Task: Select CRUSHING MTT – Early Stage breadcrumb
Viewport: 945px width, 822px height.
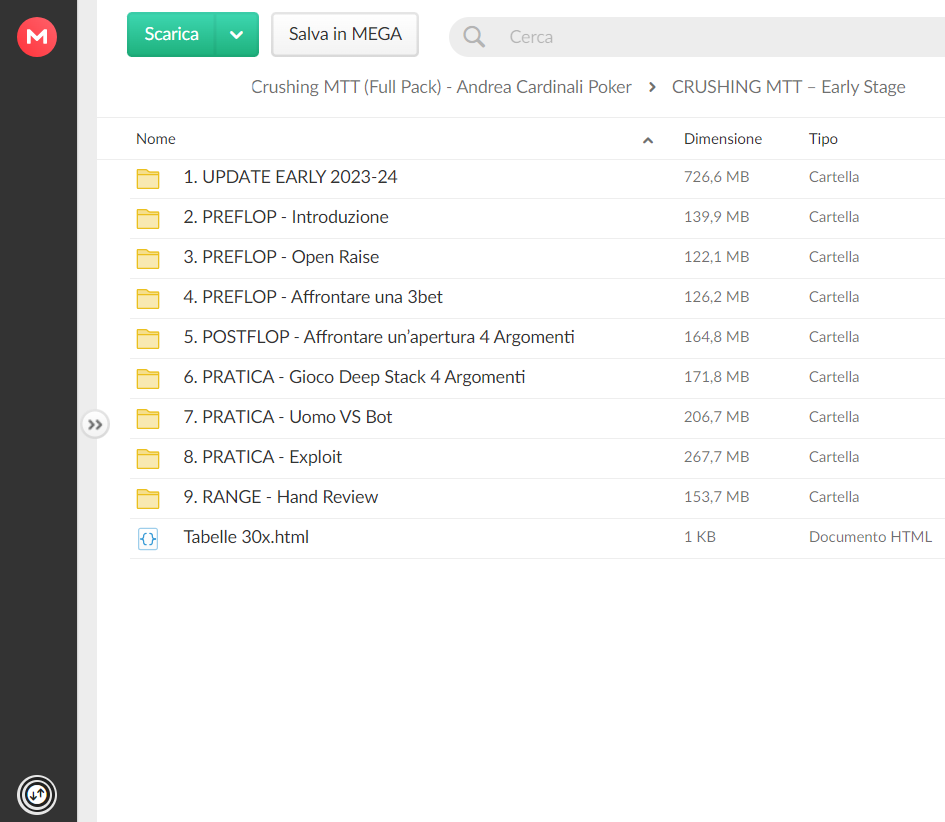Action: click(788, 87)
